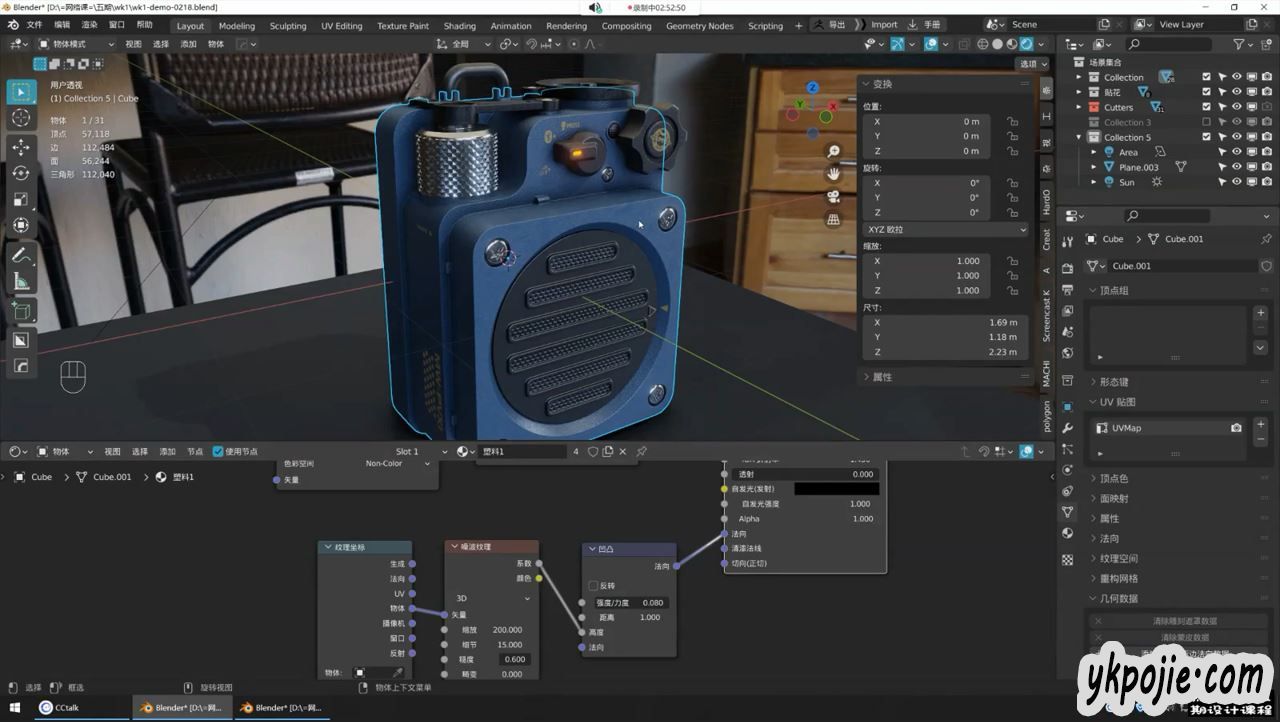This screenshot has height=722, width=1280.
Task: Click the black 自发光 color swatch
Action: tap(836, 489)
